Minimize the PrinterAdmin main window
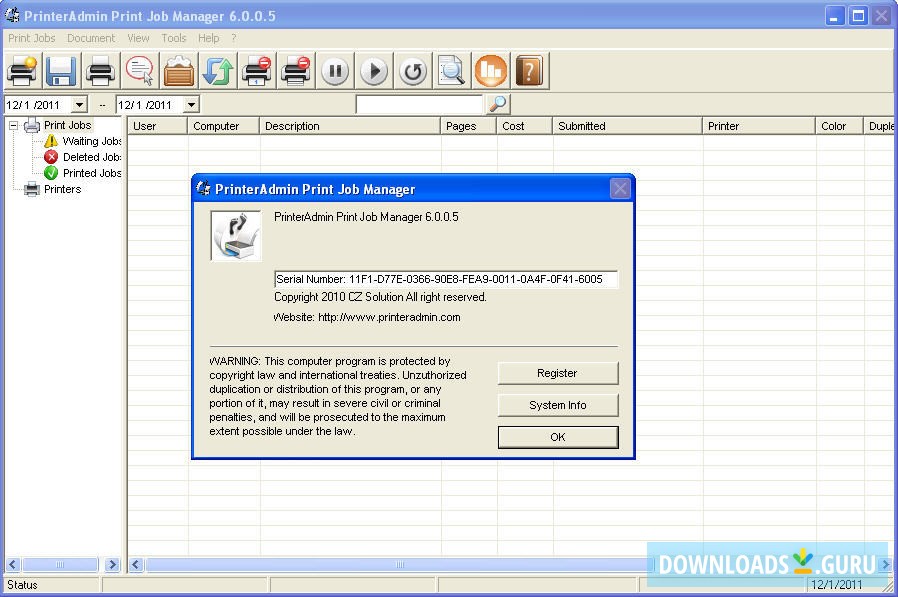 [x=835, y=16]
